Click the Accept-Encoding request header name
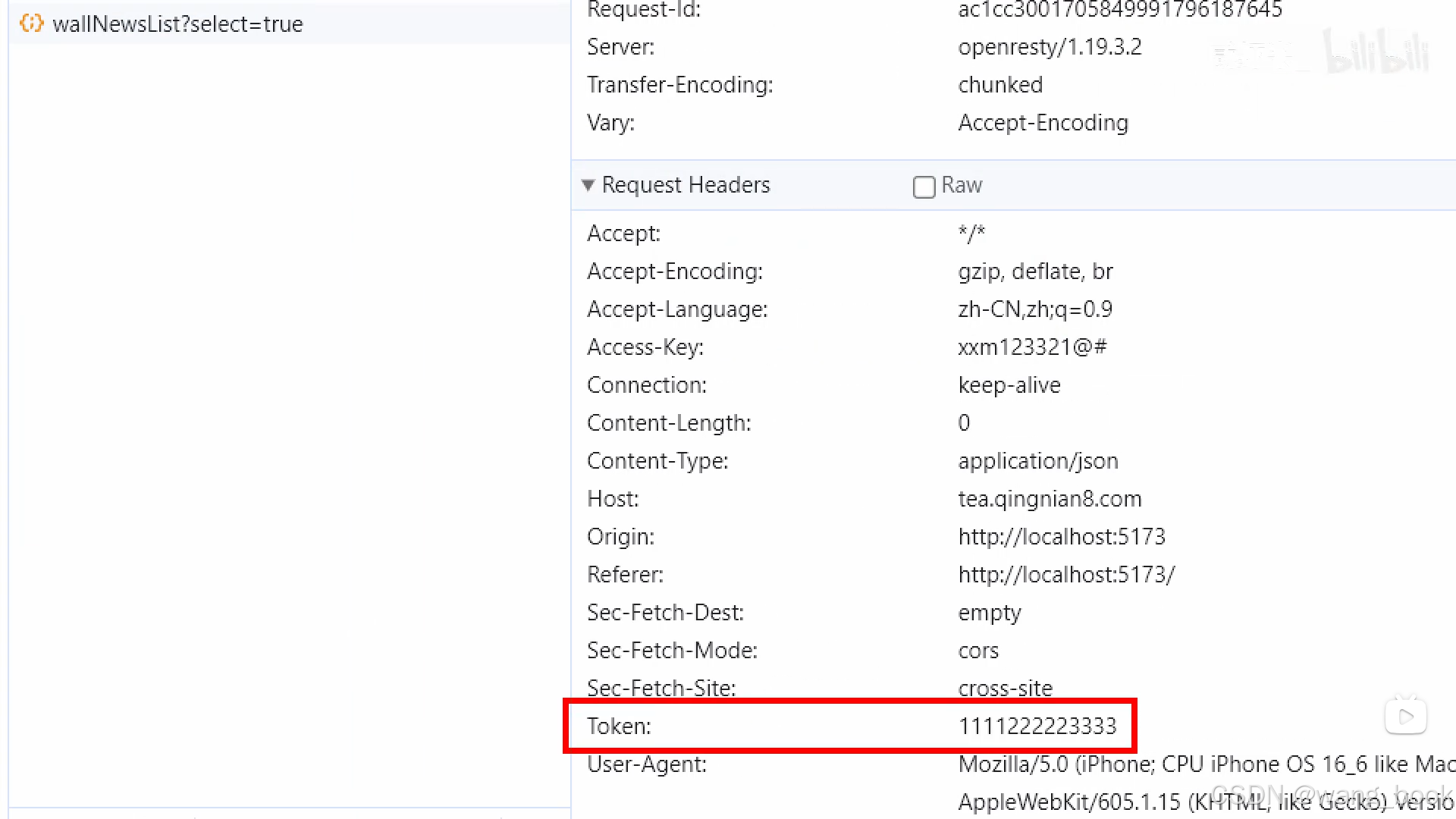 (674, 271)
